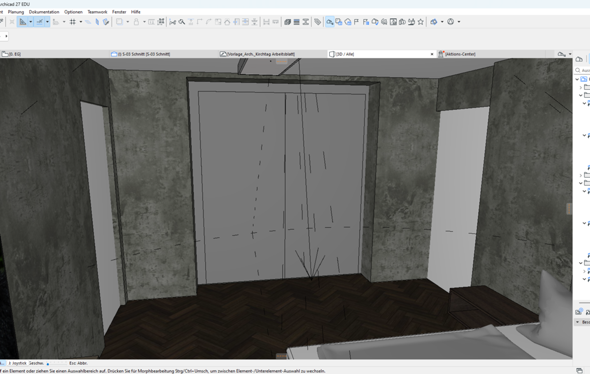This screenshot has height=374, width=590.
Task: Open the grid snap dropdown arrow
Action: (x=81, y=22)
